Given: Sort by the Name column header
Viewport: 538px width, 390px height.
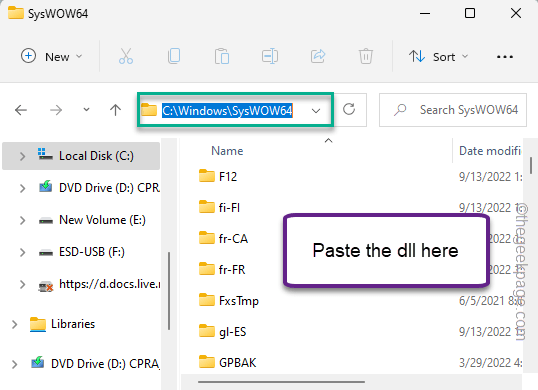Looking at the screenshot, I should click(x=227, y=151).
